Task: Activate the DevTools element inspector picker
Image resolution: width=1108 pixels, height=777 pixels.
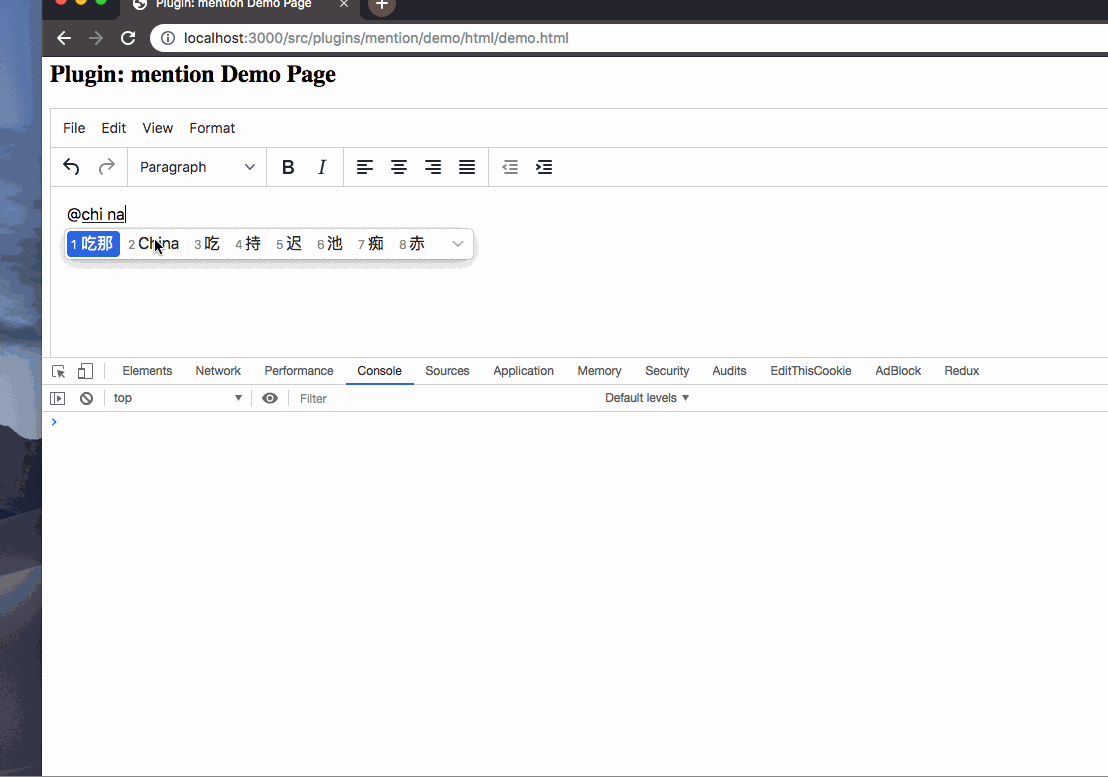Action: (x=58, y=371)
